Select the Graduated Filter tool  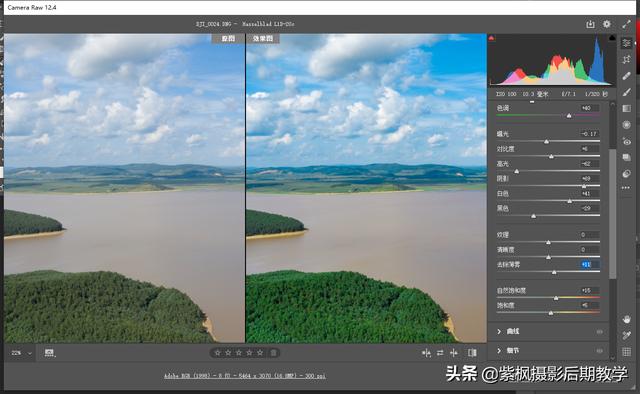point(627,109)
